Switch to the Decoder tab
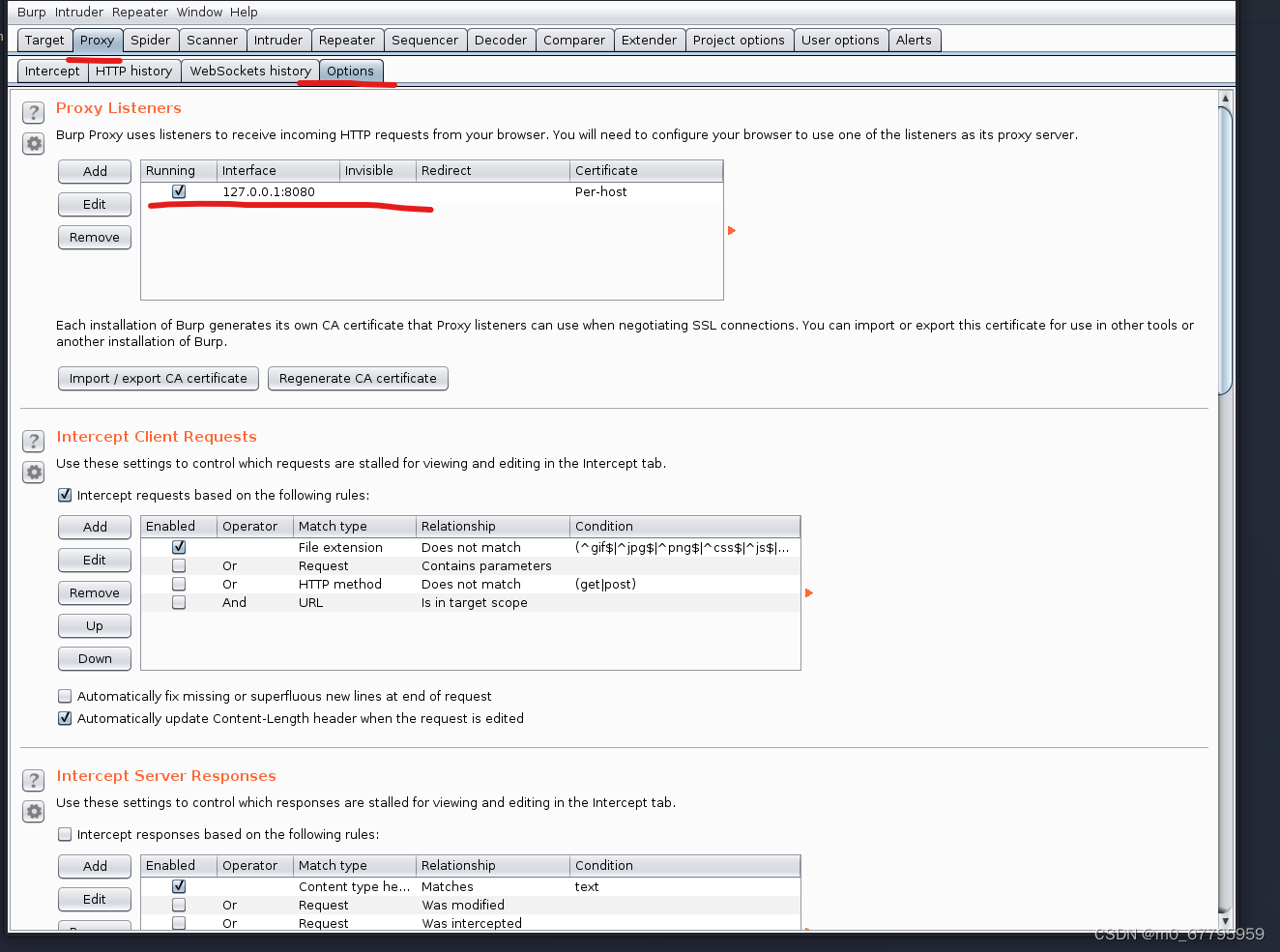 (x=501, y=40)
